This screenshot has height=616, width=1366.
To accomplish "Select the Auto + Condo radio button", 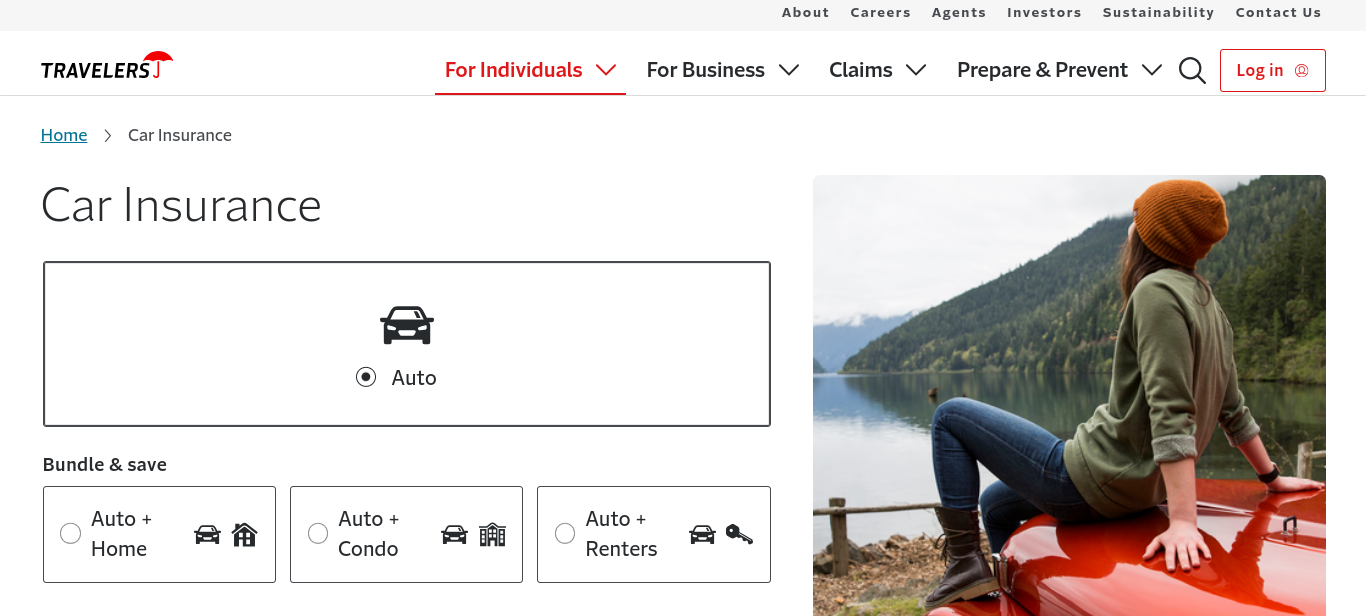I will (x=317, y=534).
